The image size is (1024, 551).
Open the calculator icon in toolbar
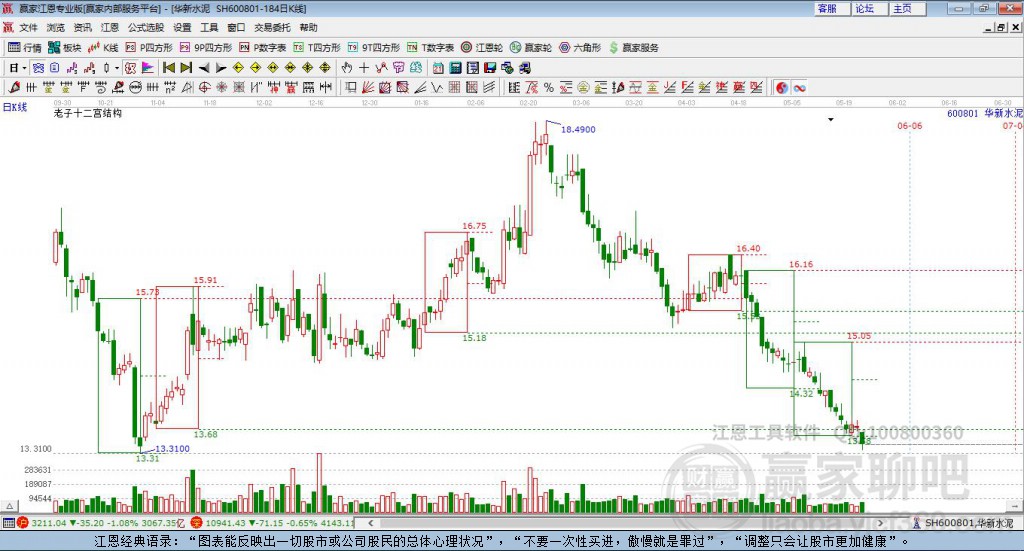[x=455, y=68]
